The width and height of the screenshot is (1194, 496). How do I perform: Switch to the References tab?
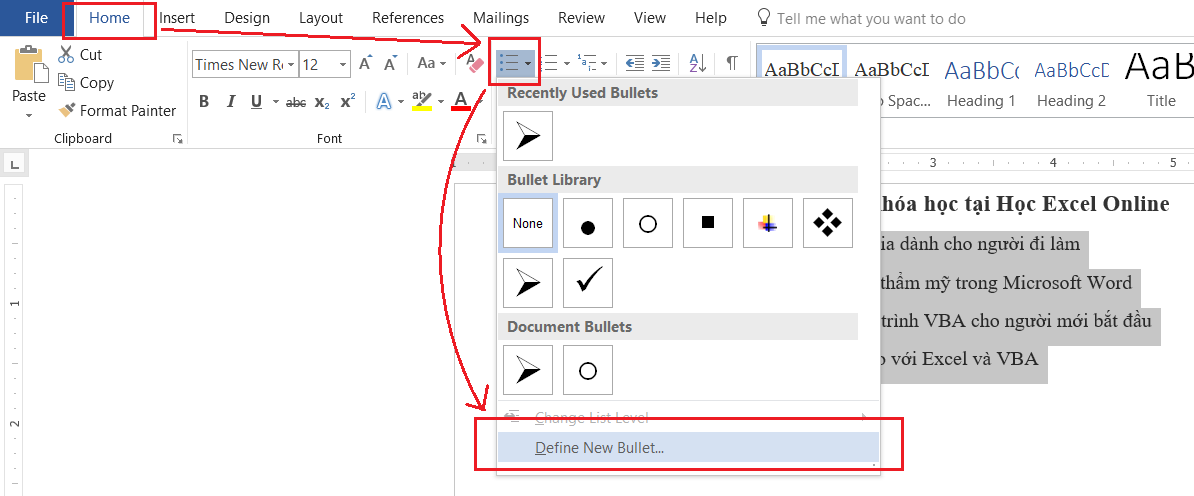[x=407, y=18]
